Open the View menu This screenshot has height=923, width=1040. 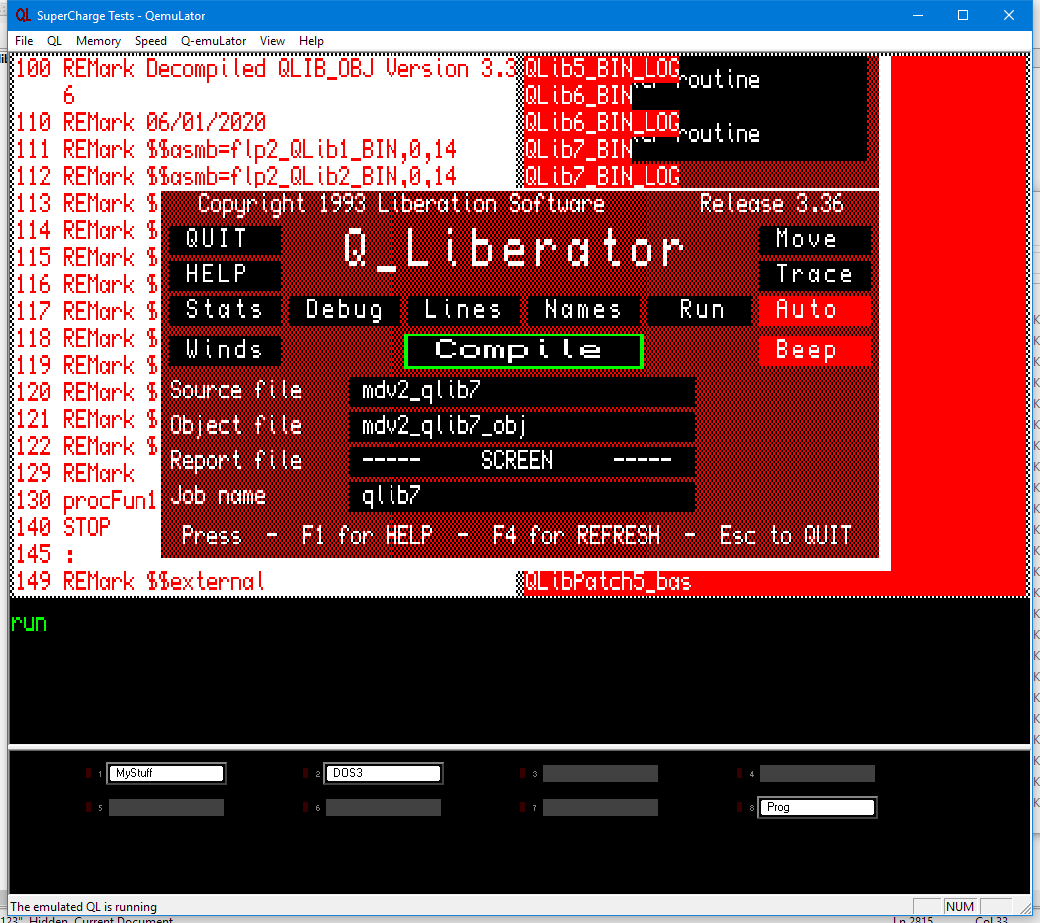(x=272, y=41)
